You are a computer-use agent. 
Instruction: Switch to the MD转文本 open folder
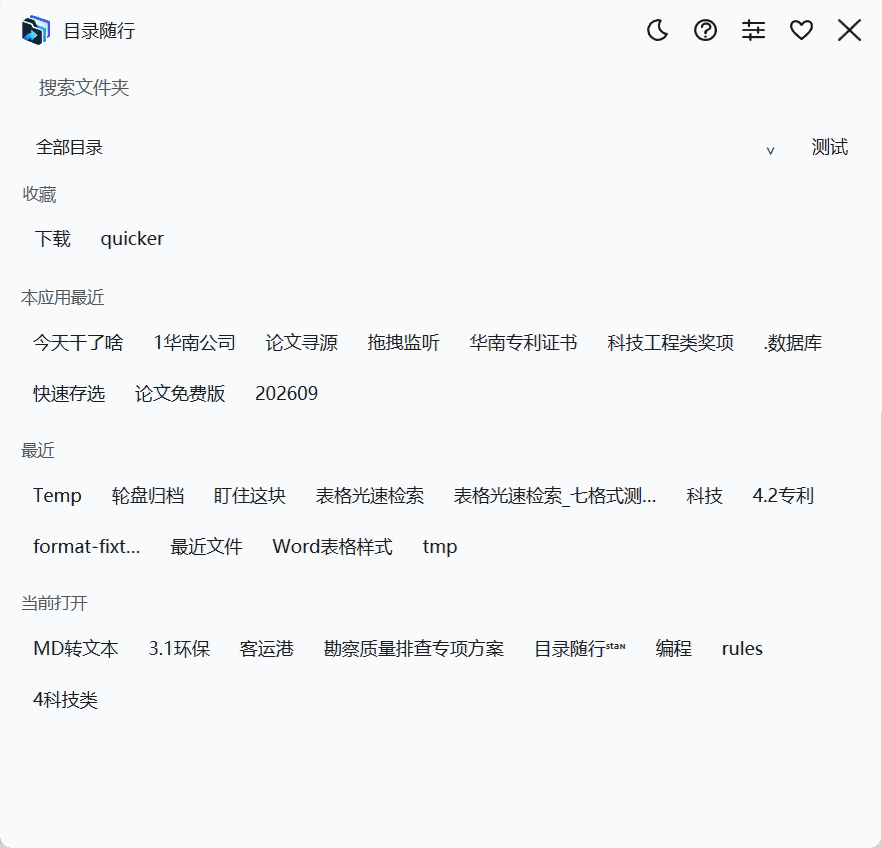coord(76,649)
